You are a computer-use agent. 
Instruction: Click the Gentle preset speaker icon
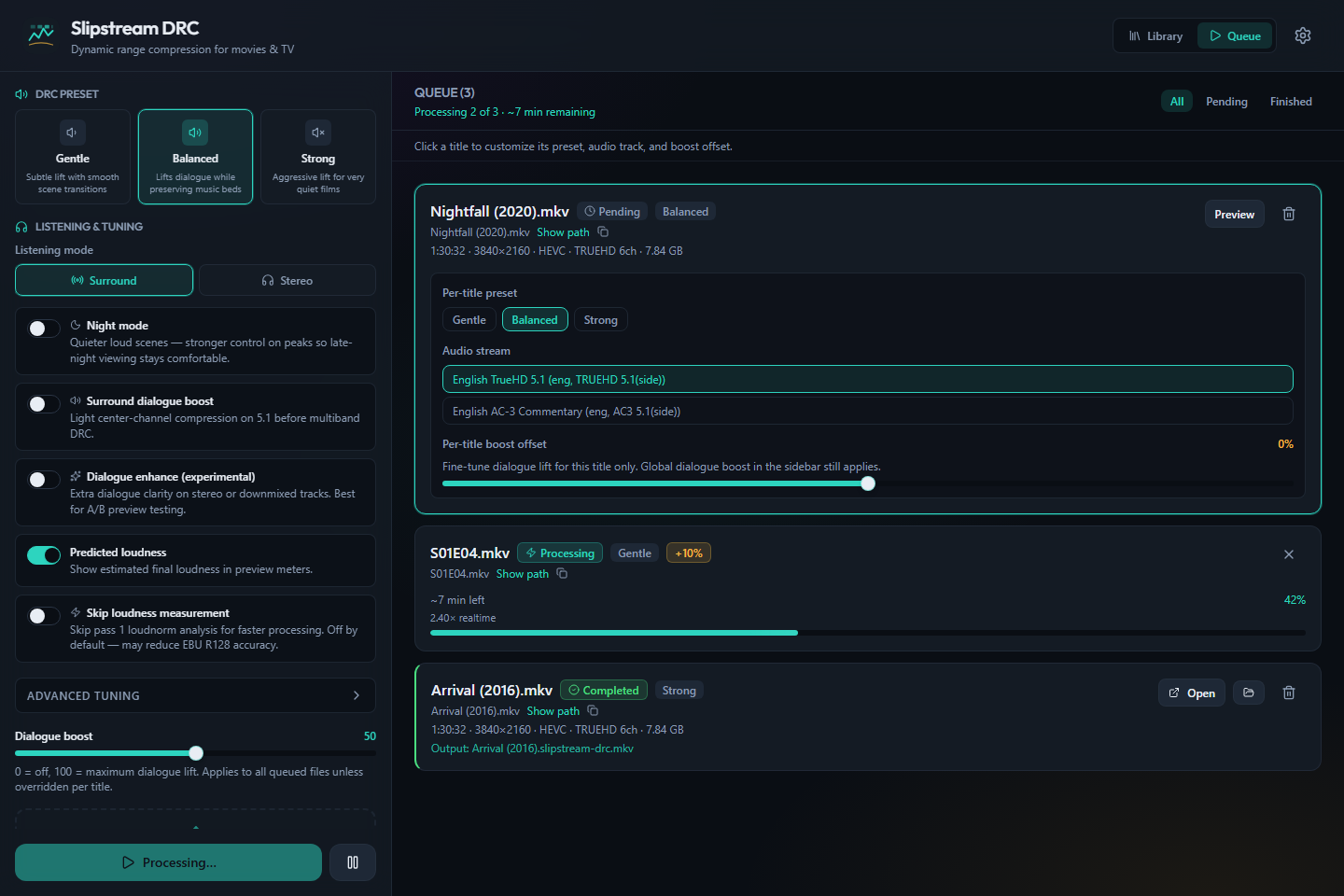(x=73, y=133)
